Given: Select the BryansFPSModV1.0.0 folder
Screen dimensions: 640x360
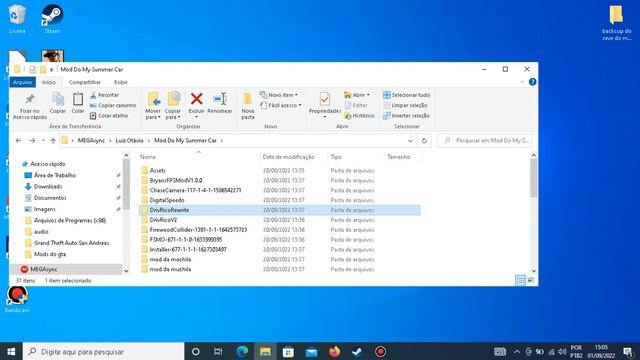Looking at the screenshot, I should [176, 180].
